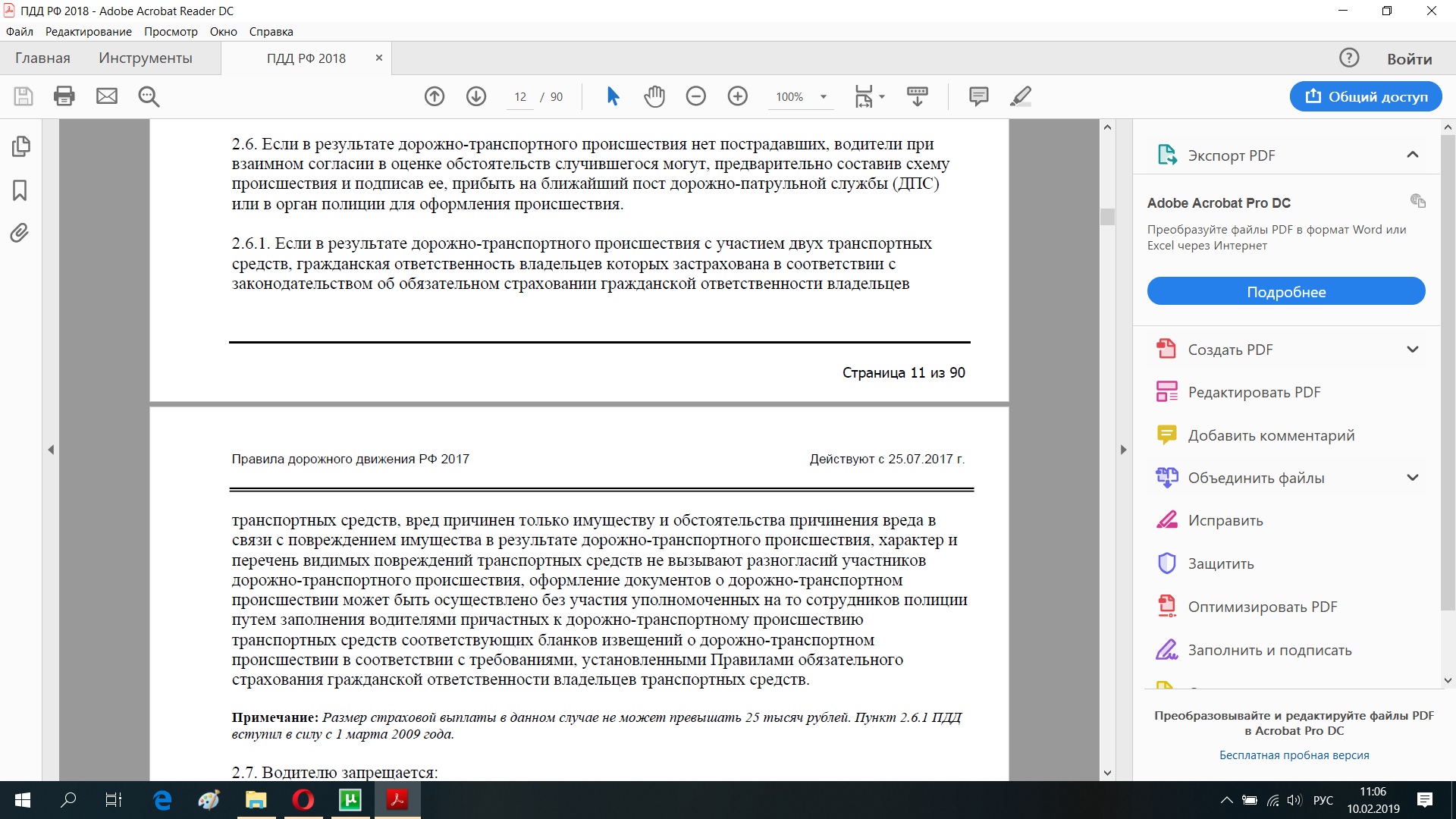Screen dimensions: 1456x819
Task: Open the highlight text pen tool
Action: [x=1021, y=96]
